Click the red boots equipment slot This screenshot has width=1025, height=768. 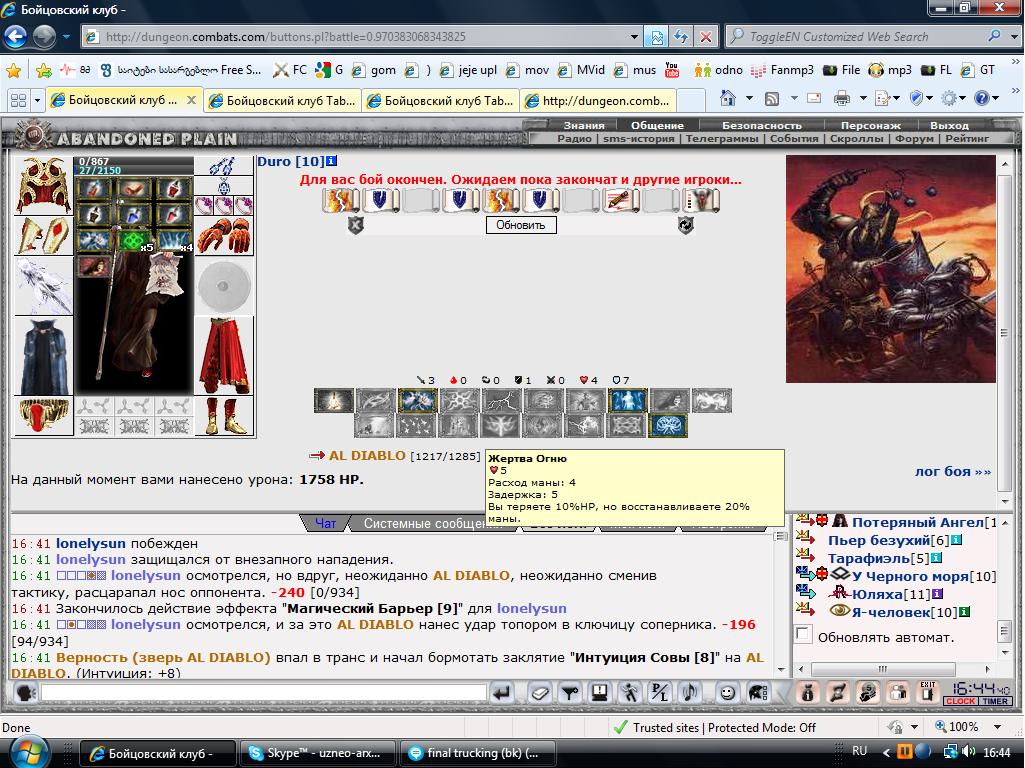[224, 416]
